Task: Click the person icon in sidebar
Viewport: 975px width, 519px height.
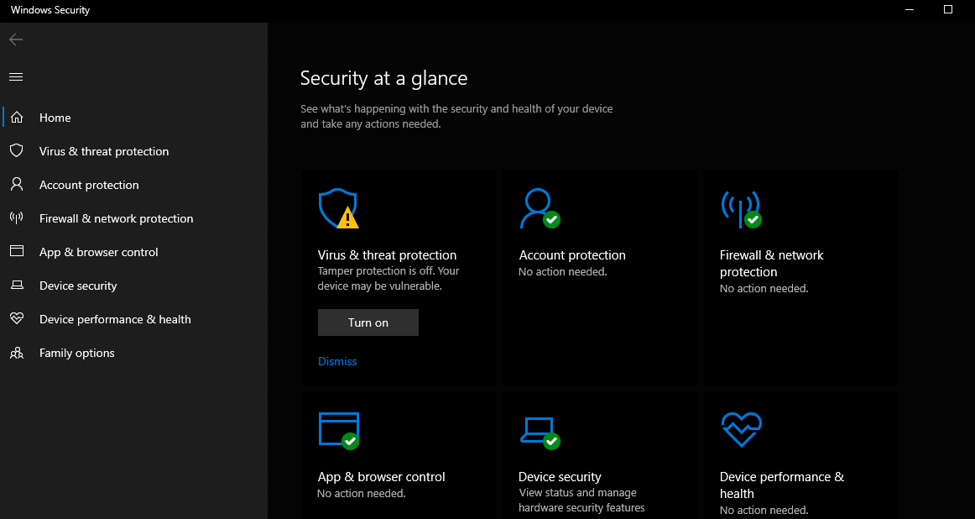Action: (17, 185)
